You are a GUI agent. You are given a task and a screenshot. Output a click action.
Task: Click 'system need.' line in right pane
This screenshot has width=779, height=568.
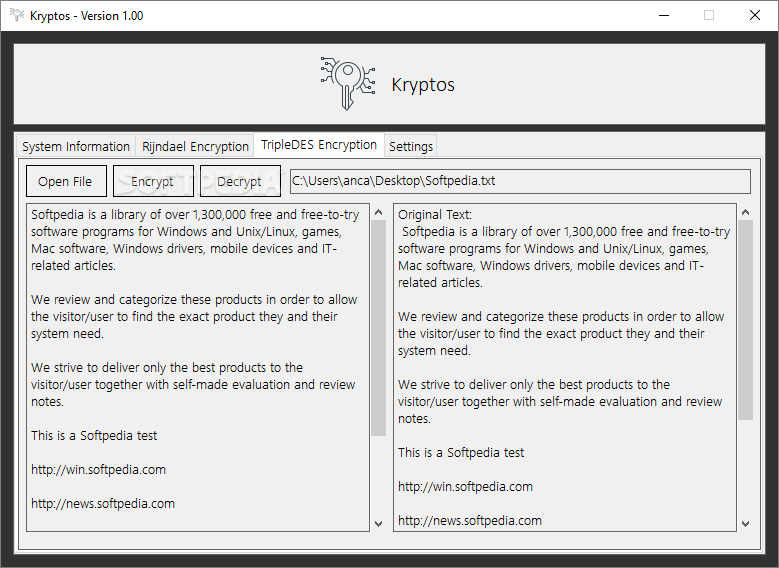pyautogui.click(x=434, y=351)
